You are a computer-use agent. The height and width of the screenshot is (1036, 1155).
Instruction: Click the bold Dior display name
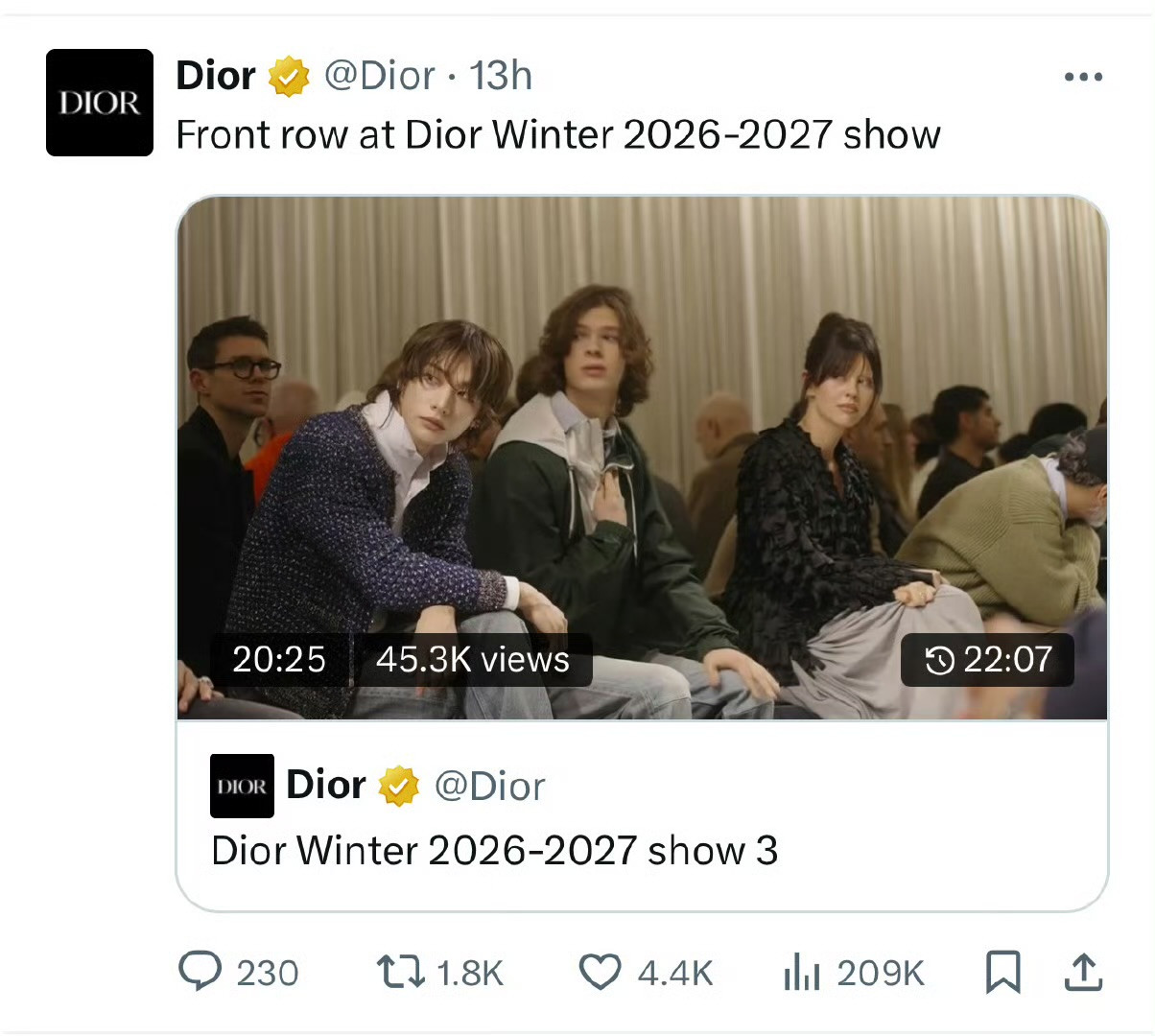(216, 76)
